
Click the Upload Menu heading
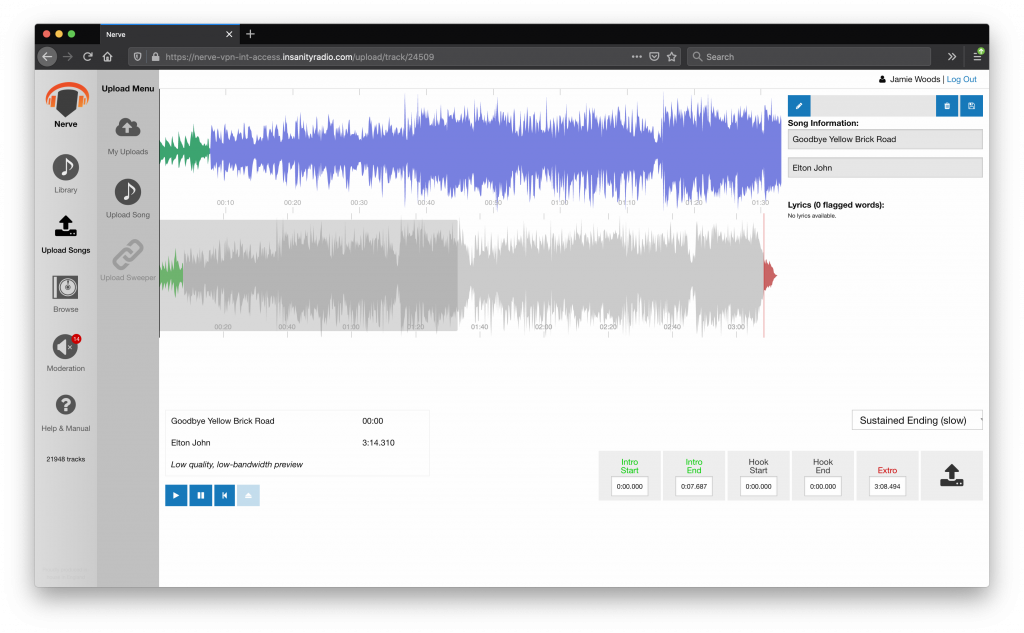click(128, 89)
